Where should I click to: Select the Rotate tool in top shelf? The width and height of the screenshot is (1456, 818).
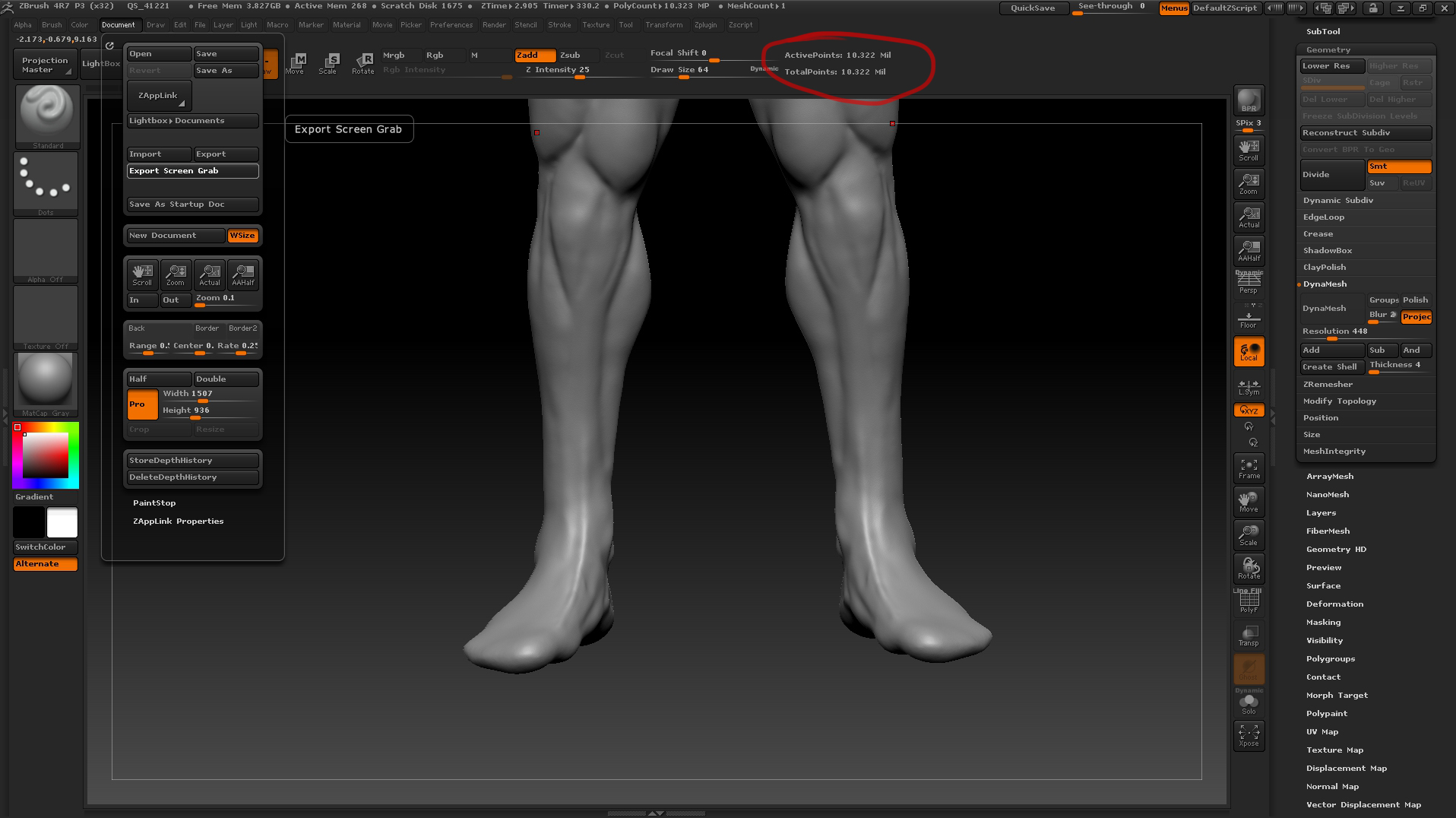pyautogui.click(x=362, y=63)
